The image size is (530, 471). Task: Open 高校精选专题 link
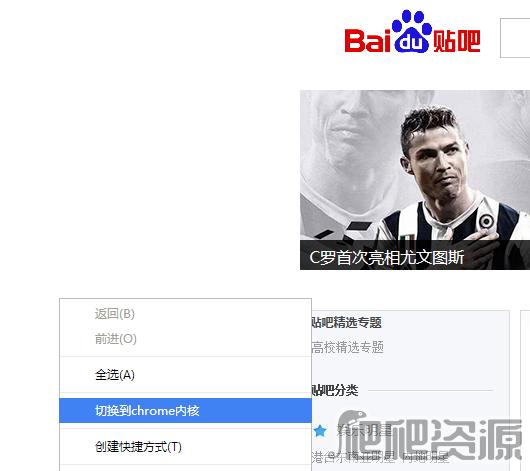click(x=347, y=347)
